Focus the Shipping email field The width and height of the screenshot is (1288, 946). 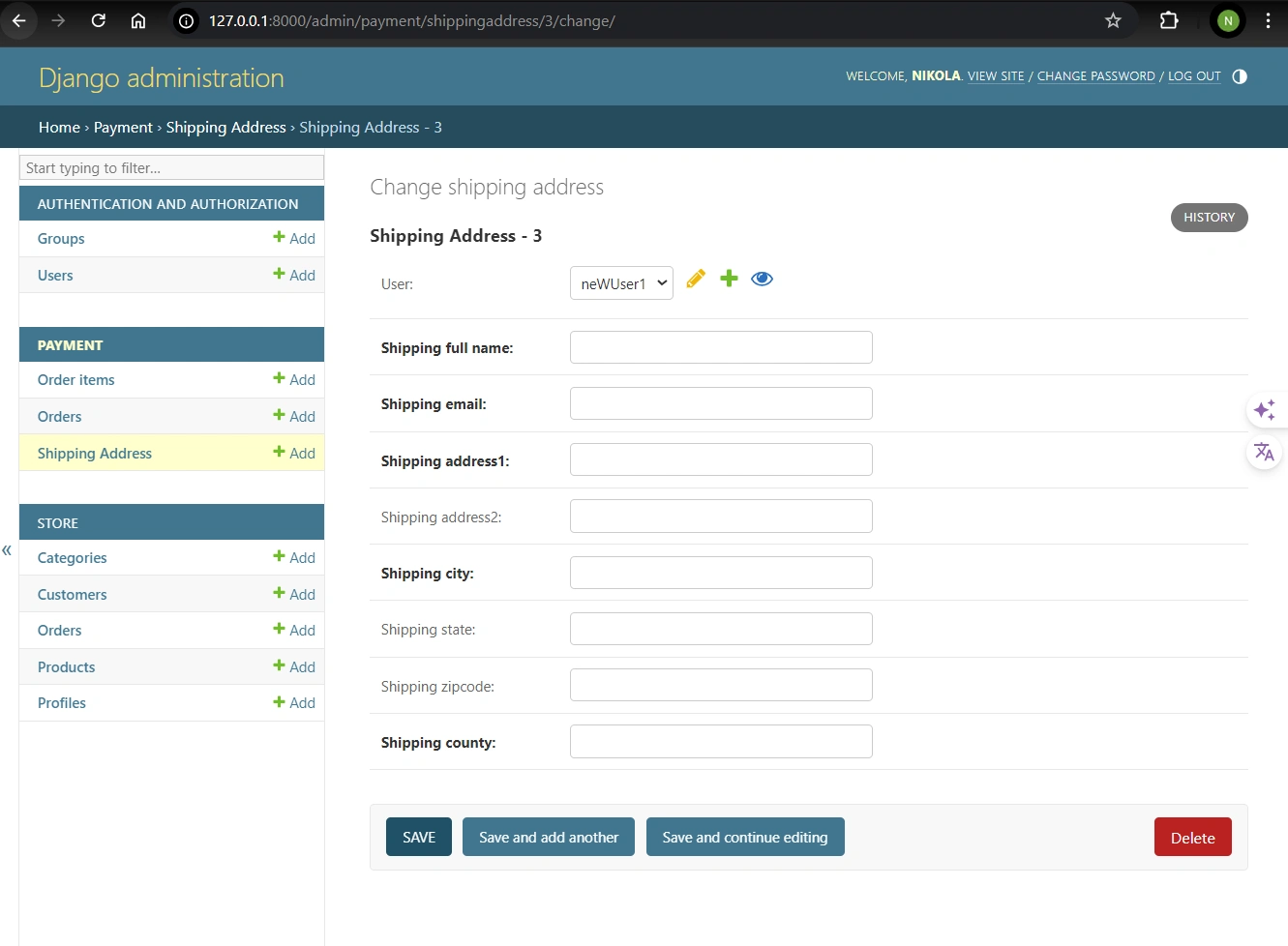click(721, 403)
